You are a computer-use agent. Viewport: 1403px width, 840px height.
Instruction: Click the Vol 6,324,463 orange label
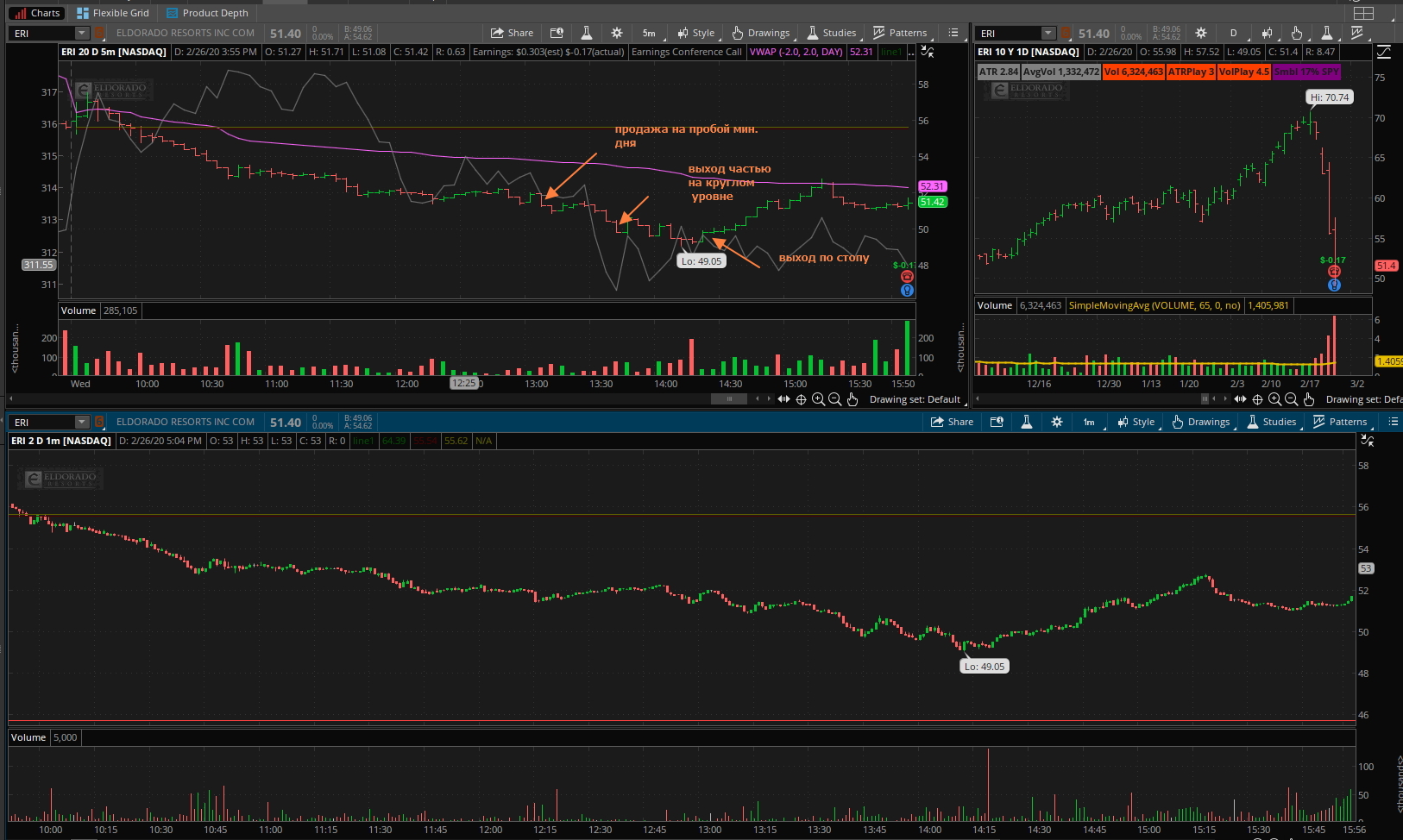pyautogui.click(x=1133, y=72)
